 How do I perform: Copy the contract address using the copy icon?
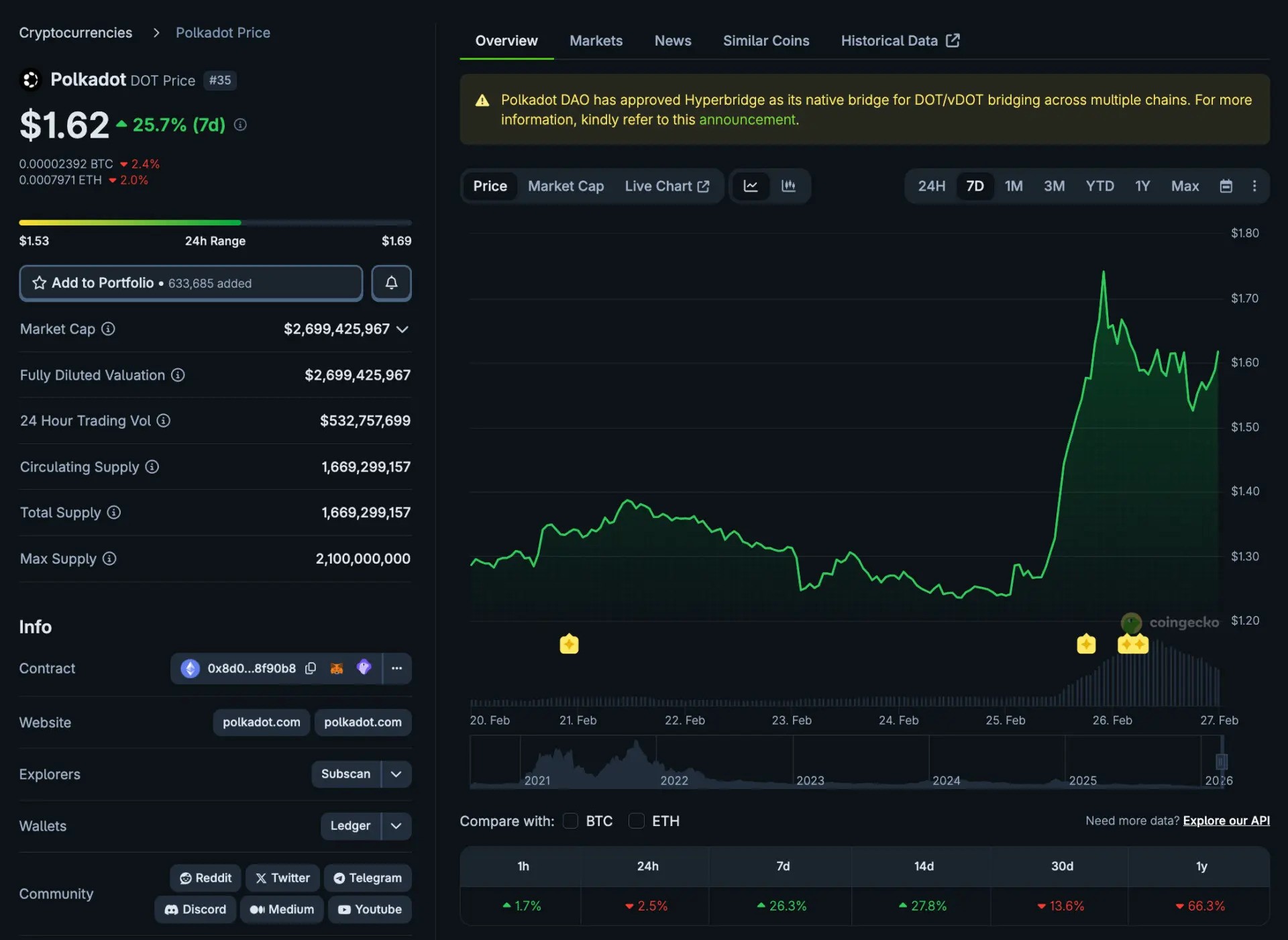tap(311, 668)
